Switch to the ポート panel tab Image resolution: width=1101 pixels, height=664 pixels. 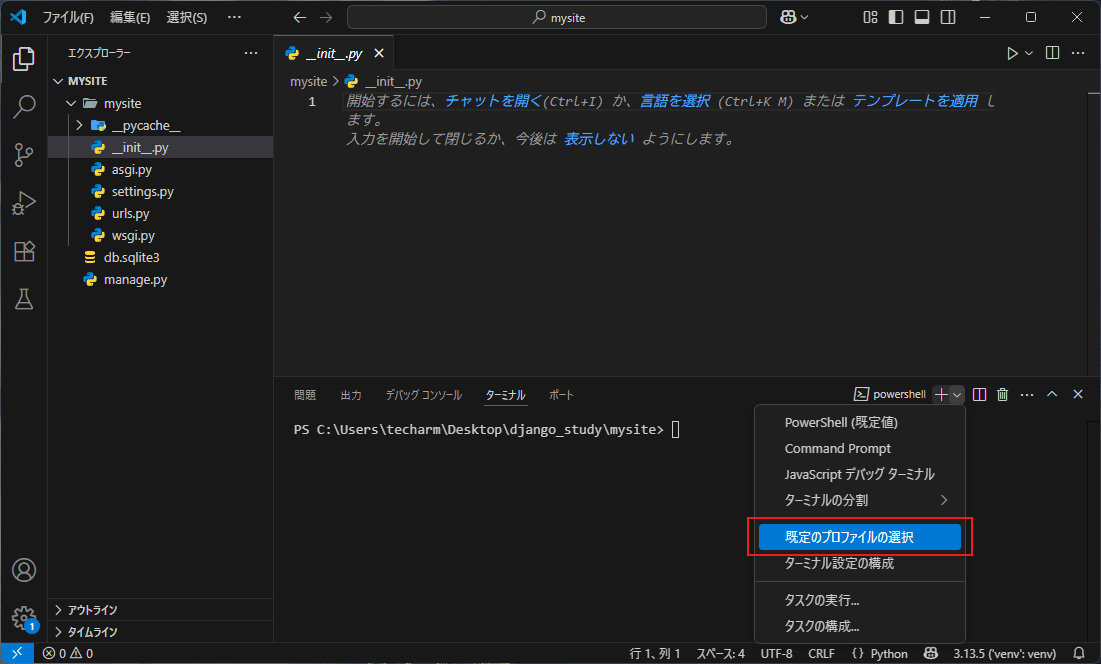(x=561, y=395)
